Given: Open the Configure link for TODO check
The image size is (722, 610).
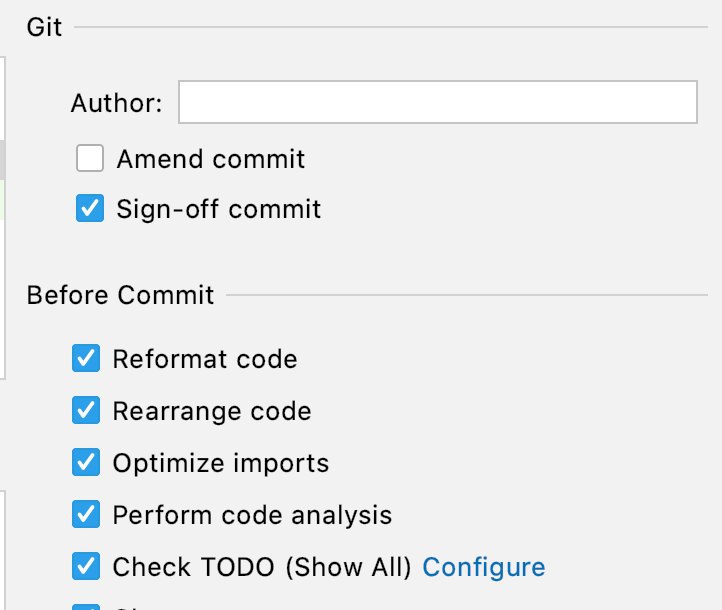Looking at the screenshot, I should (x=484, y=567).
